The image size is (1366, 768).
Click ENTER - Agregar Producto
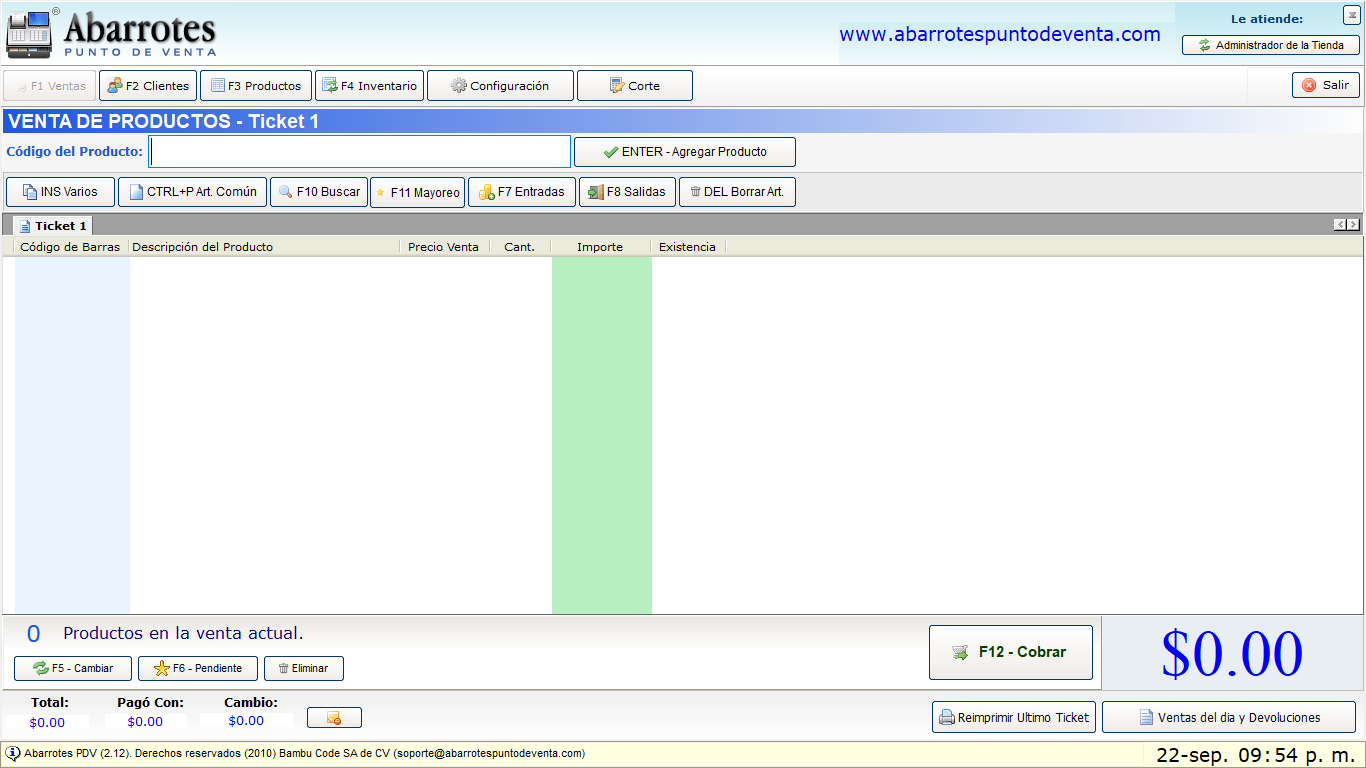click(685, 152)
